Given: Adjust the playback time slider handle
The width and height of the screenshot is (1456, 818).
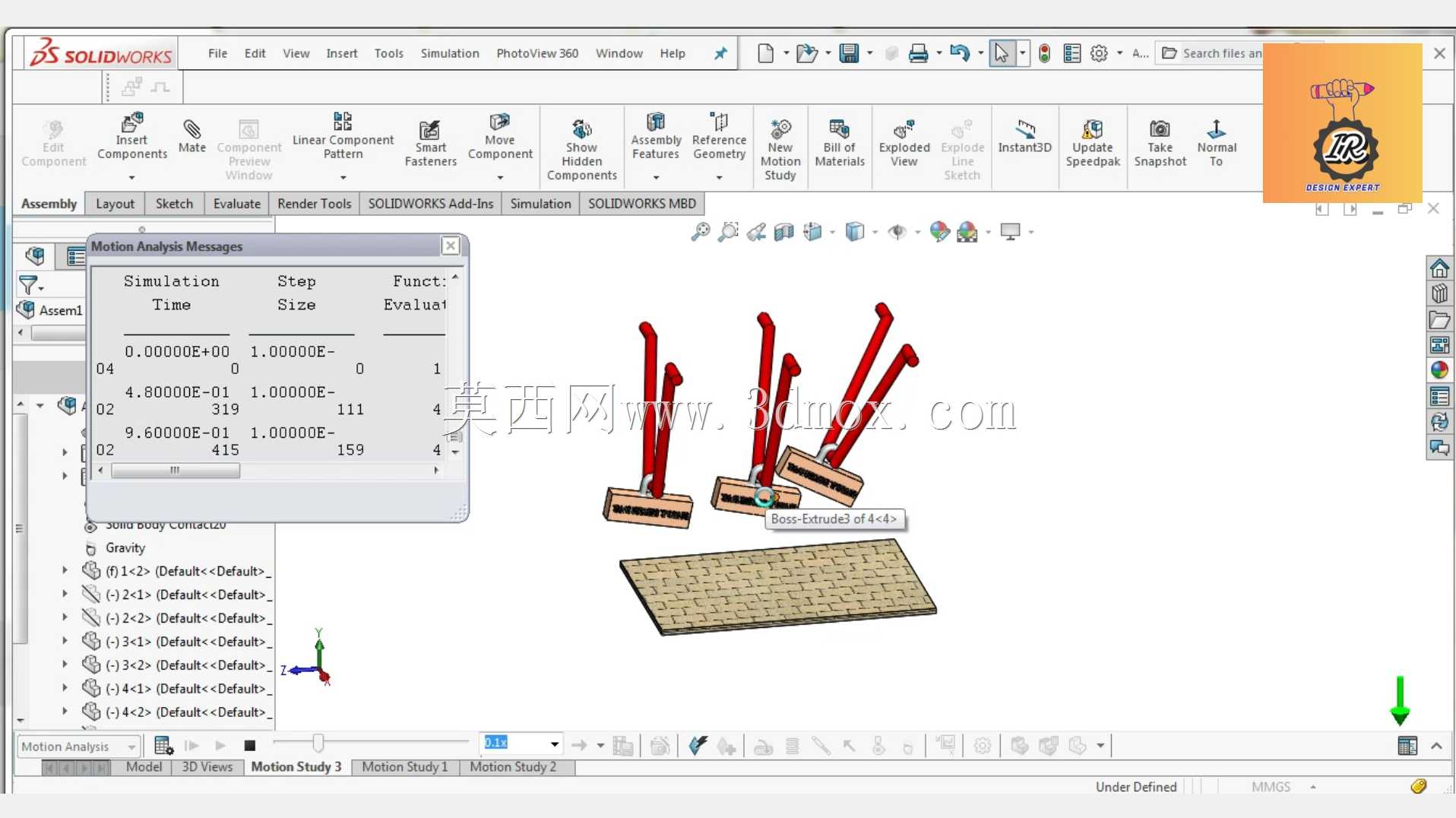Looking at the screenshot, I should pos(318,742).
